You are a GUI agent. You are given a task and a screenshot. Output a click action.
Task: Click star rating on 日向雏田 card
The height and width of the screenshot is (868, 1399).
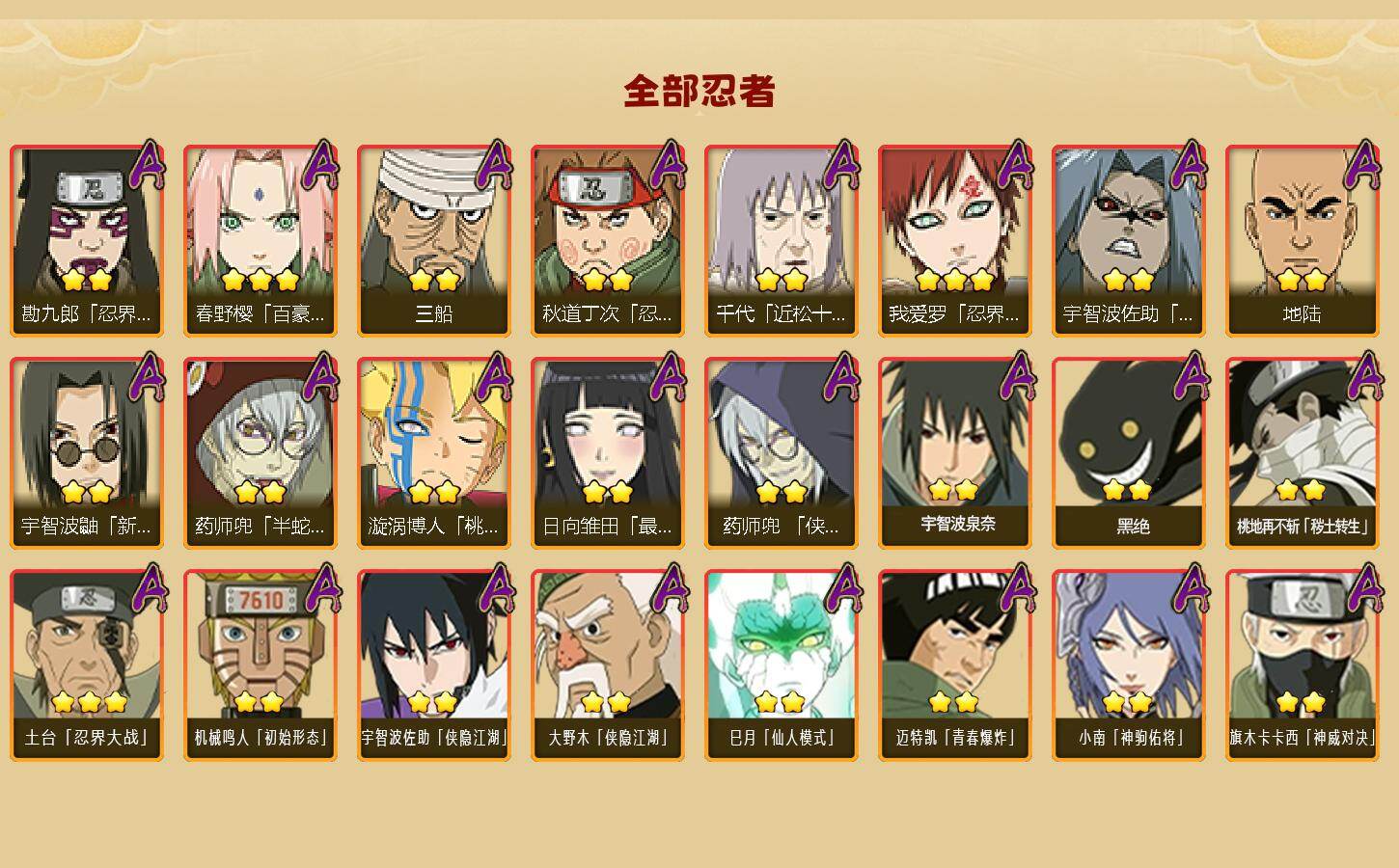click(x=608, y=493)
